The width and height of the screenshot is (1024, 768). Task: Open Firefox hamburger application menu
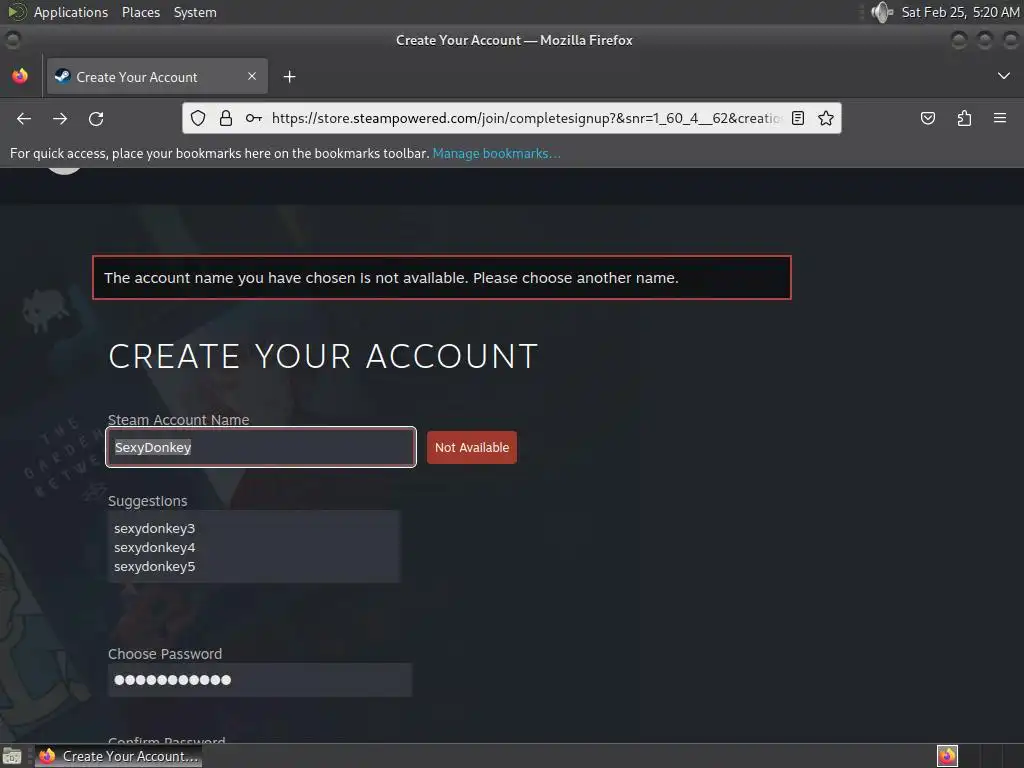[x=1000, y=118]
